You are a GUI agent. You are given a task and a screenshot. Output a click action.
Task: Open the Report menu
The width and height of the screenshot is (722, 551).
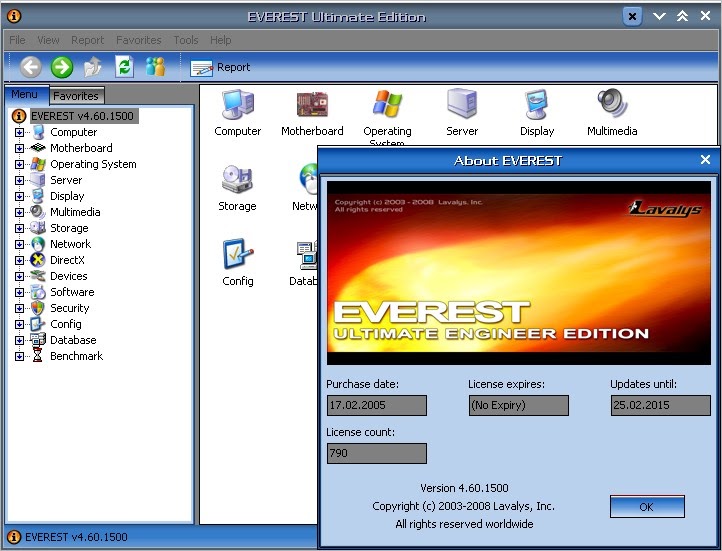click(87, 40)
